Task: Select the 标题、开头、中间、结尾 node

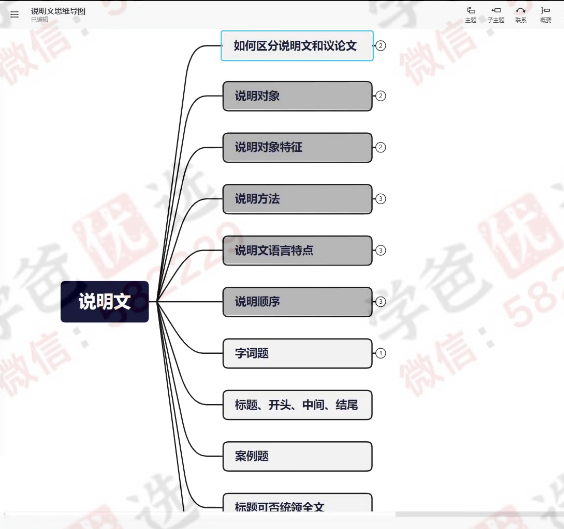Action: (x=297, y=405)
